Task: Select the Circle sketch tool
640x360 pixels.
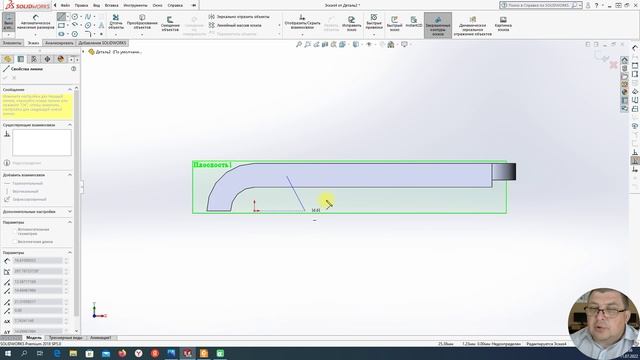Action: point(75,17)
